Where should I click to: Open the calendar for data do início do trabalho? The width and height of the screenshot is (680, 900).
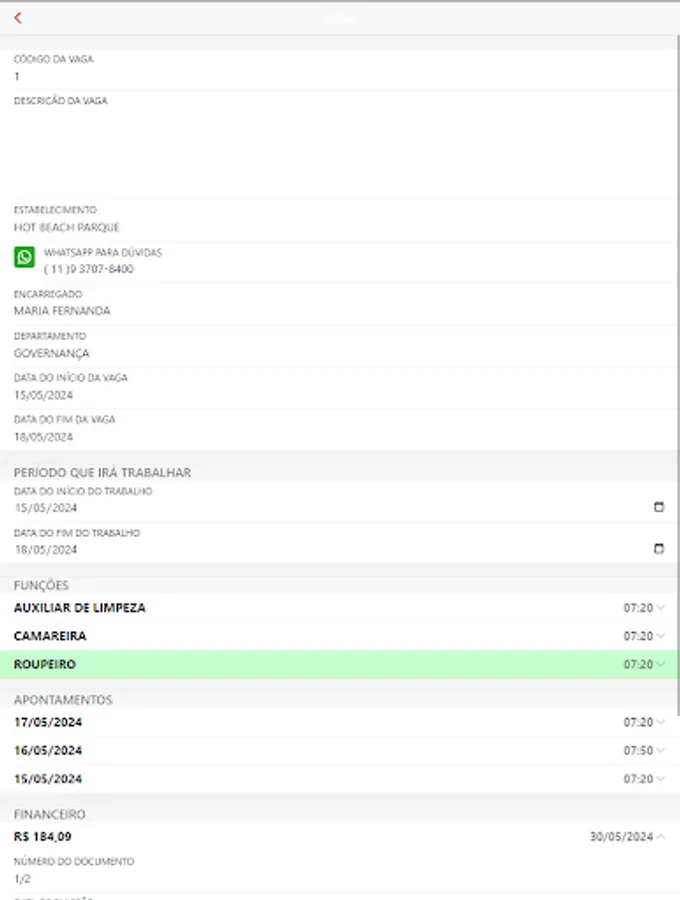(x=658, y=507)
